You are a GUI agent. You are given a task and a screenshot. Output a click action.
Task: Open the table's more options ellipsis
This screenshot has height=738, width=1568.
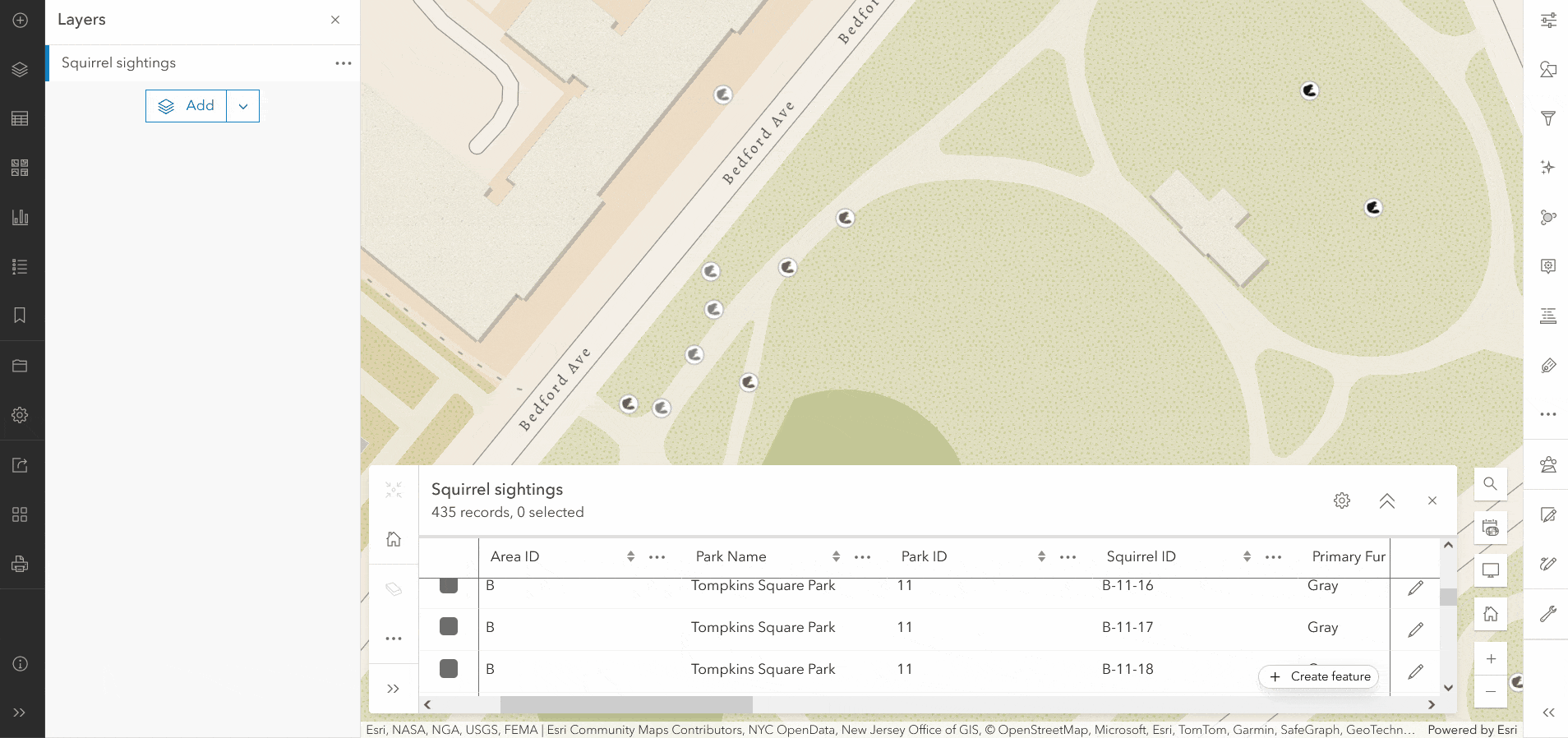394,639
